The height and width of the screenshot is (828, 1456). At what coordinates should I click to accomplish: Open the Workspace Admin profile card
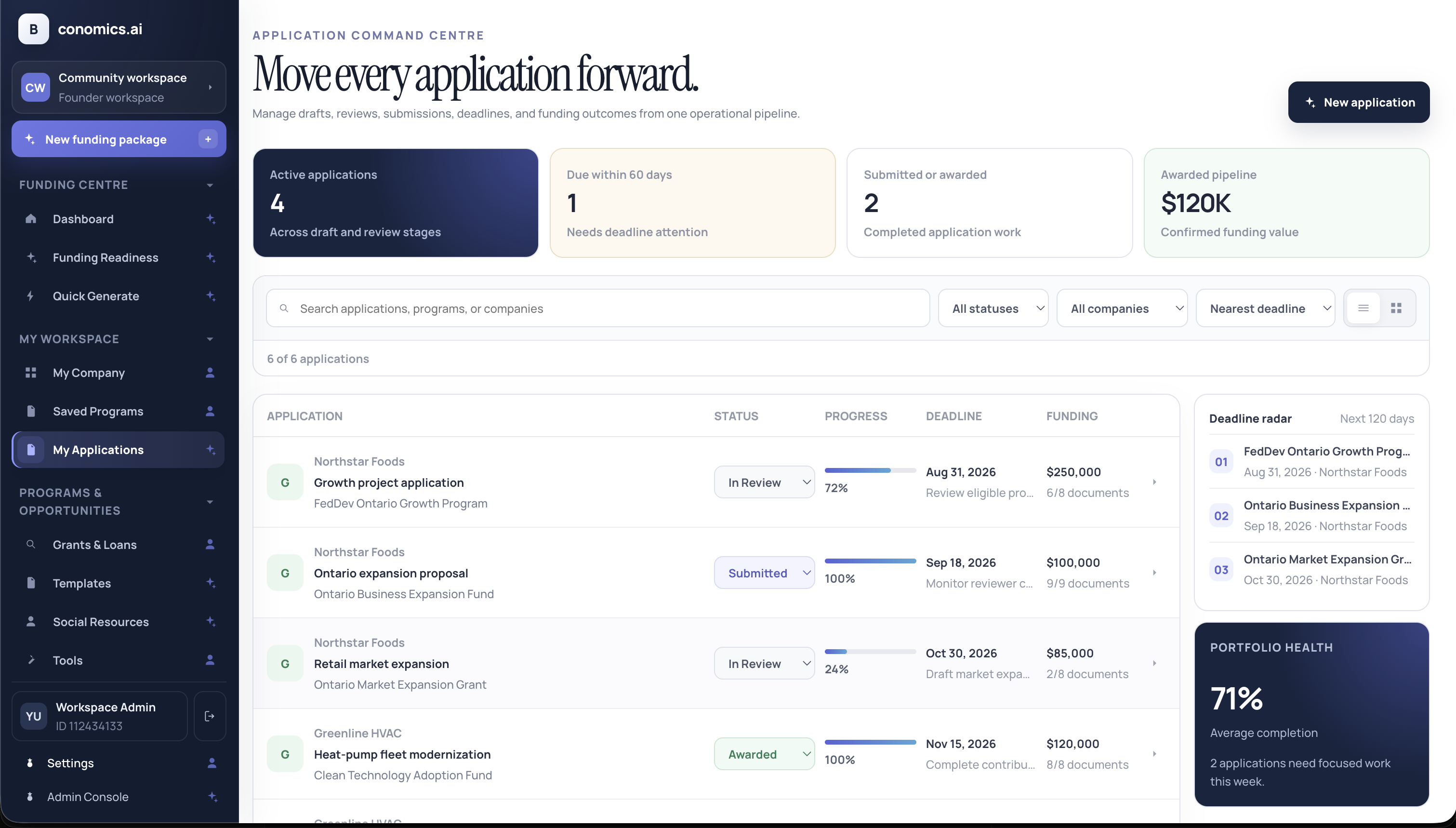99,717
